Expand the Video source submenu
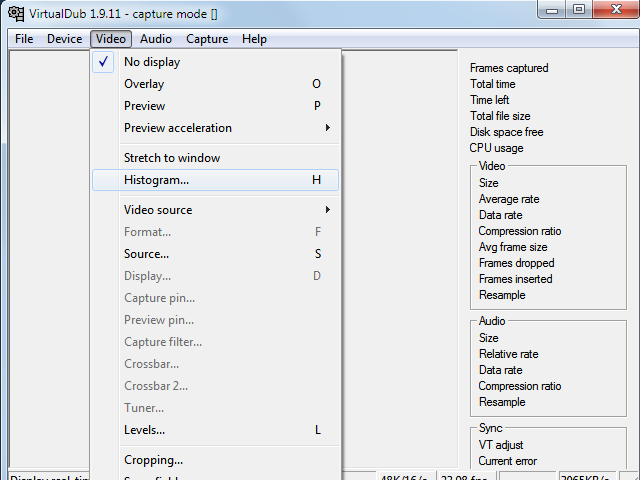The width and height of the screenshot is (640, 480). 216,210
